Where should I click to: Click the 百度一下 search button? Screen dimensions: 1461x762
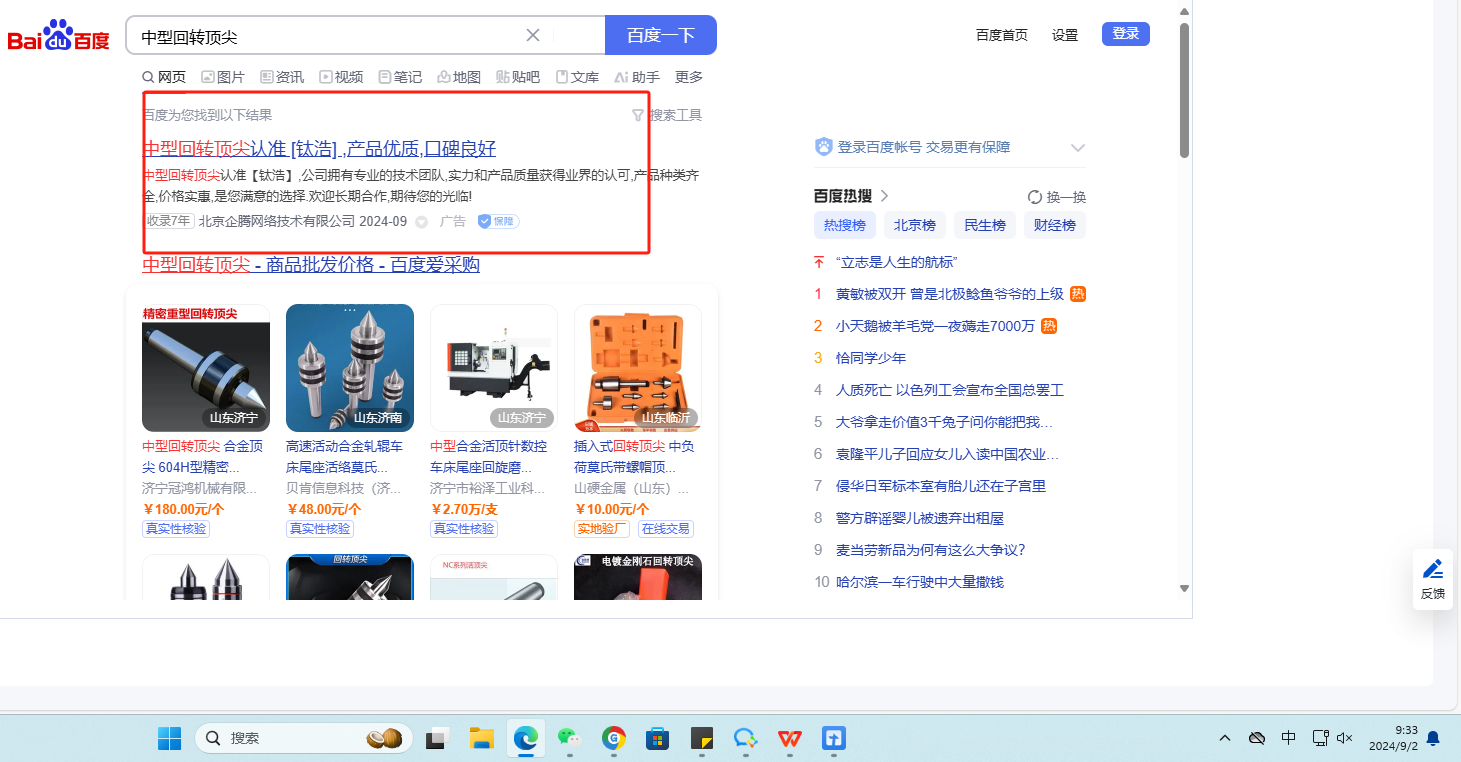(661, 35)
